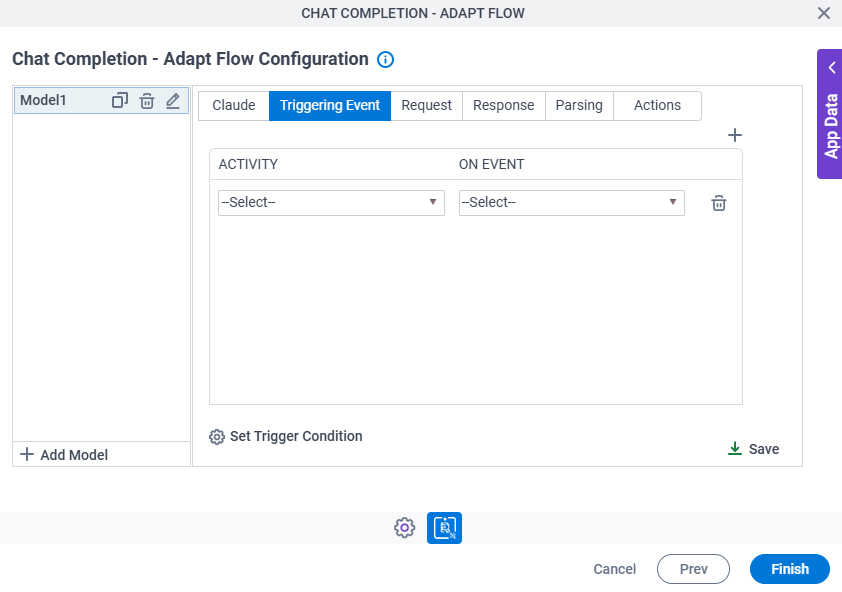842x592 pixels.
Task: Save the triggering event settings
Action: point(753,449)
